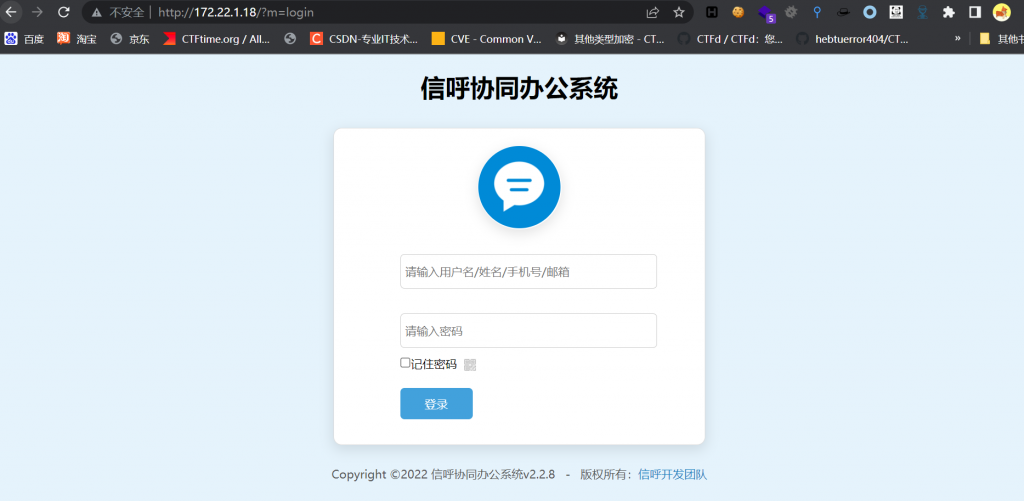Expand the hidden bookmarks overflow chevron
Image resolution: width=1024 pixels, height=501 pixels.
point(958,39)
